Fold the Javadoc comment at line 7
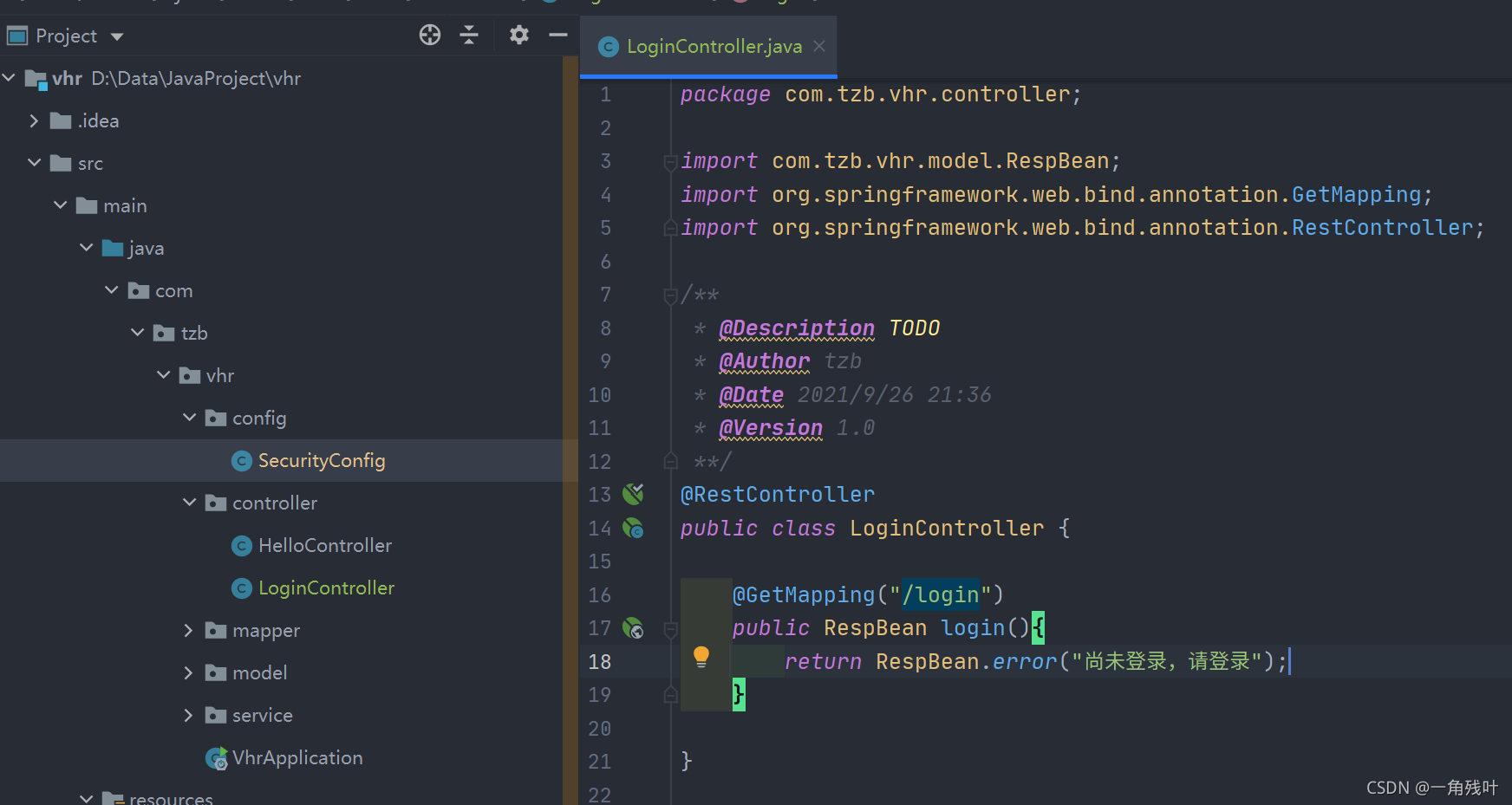The image size is (1512, 805). coord(670,296)
